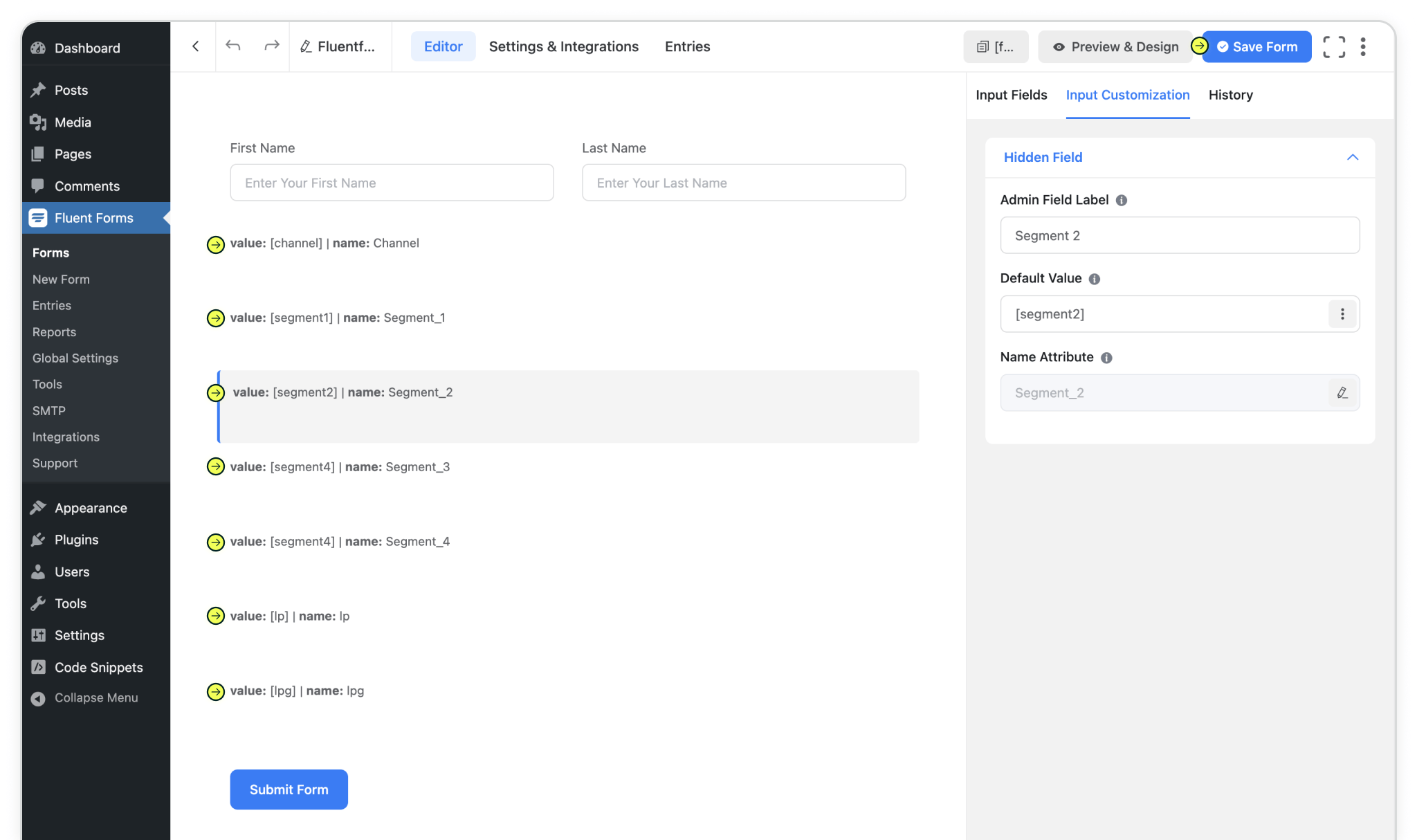Click Collapse Menu in the sidebar
The height and width of the screenshot is (840, 1417).
click(95, 698)
